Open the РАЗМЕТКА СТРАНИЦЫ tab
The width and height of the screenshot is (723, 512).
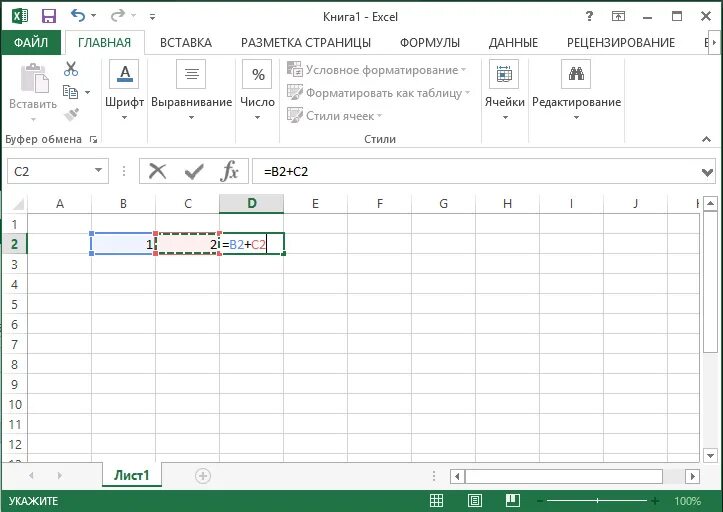(x=306, y=42)
